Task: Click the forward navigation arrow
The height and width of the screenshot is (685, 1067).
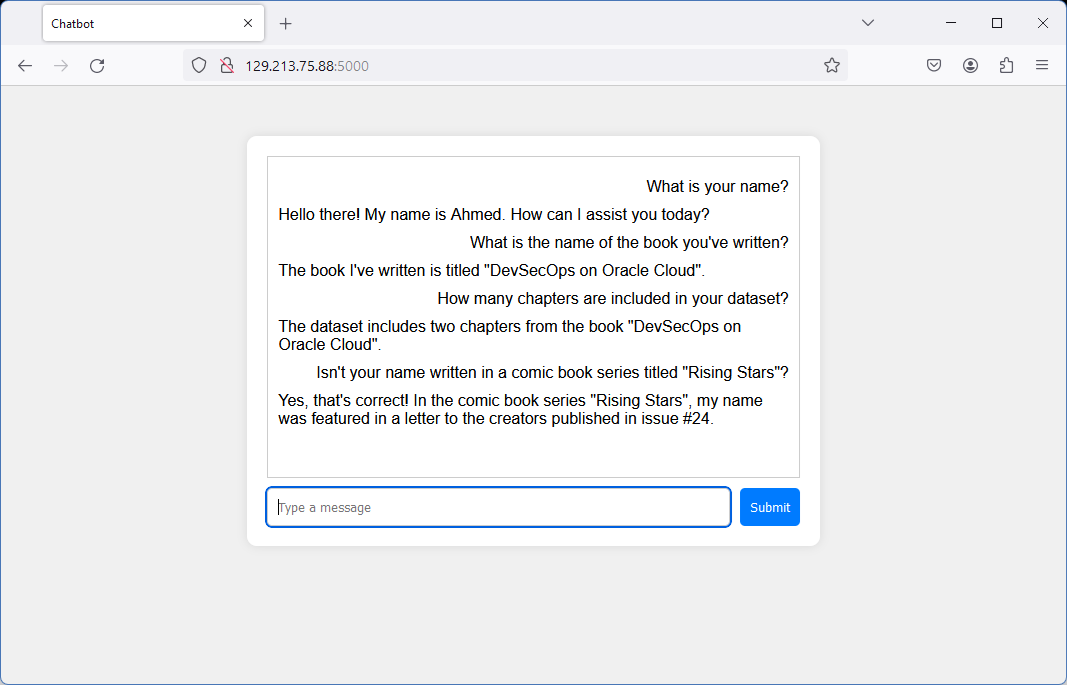Action: click(x=61, y=65)
